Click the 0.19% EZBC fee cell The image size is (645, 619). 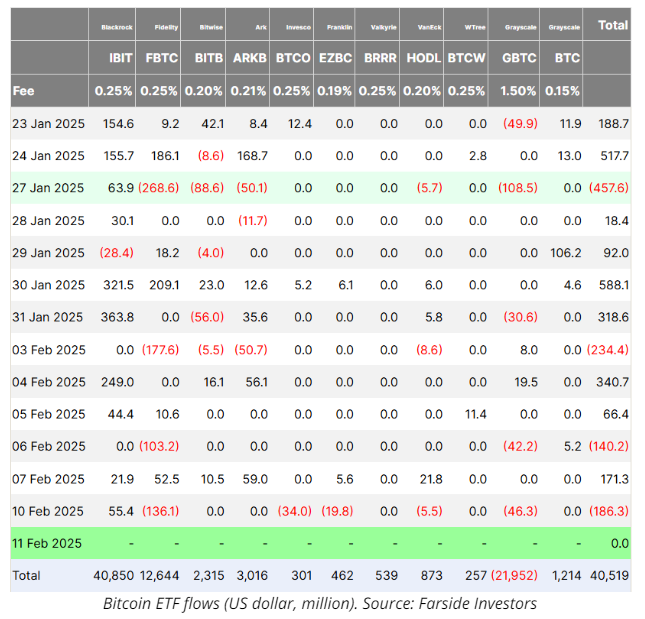[334, 91]
